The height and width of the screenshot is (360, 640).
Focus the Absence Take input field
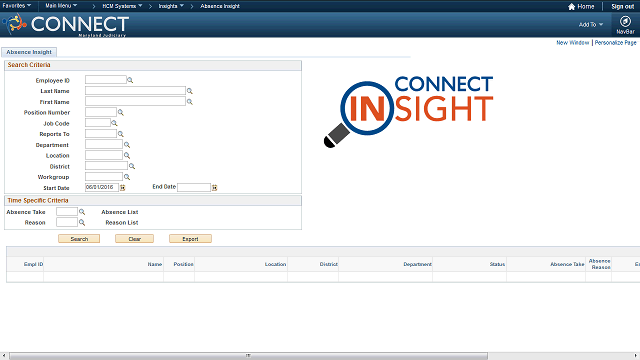coord(67,211)
